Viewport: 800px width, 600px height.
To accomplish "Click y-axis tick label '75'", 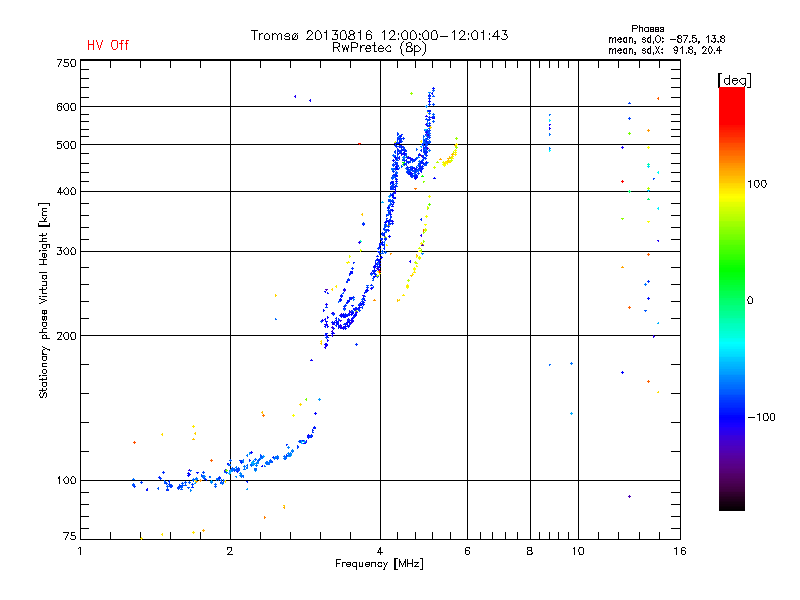I will coord(69,536).
